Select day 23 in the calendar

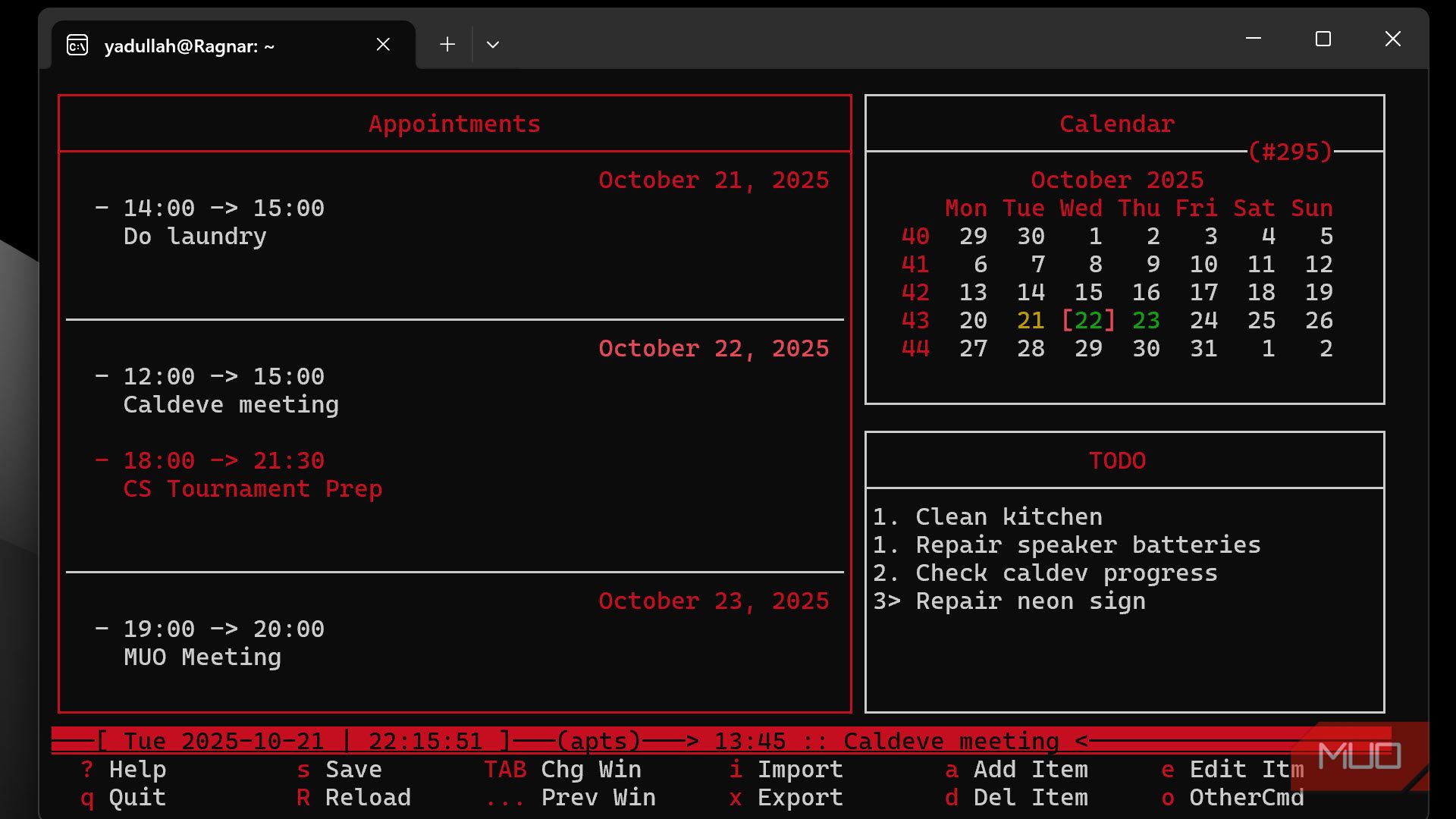click(1146, 321)
